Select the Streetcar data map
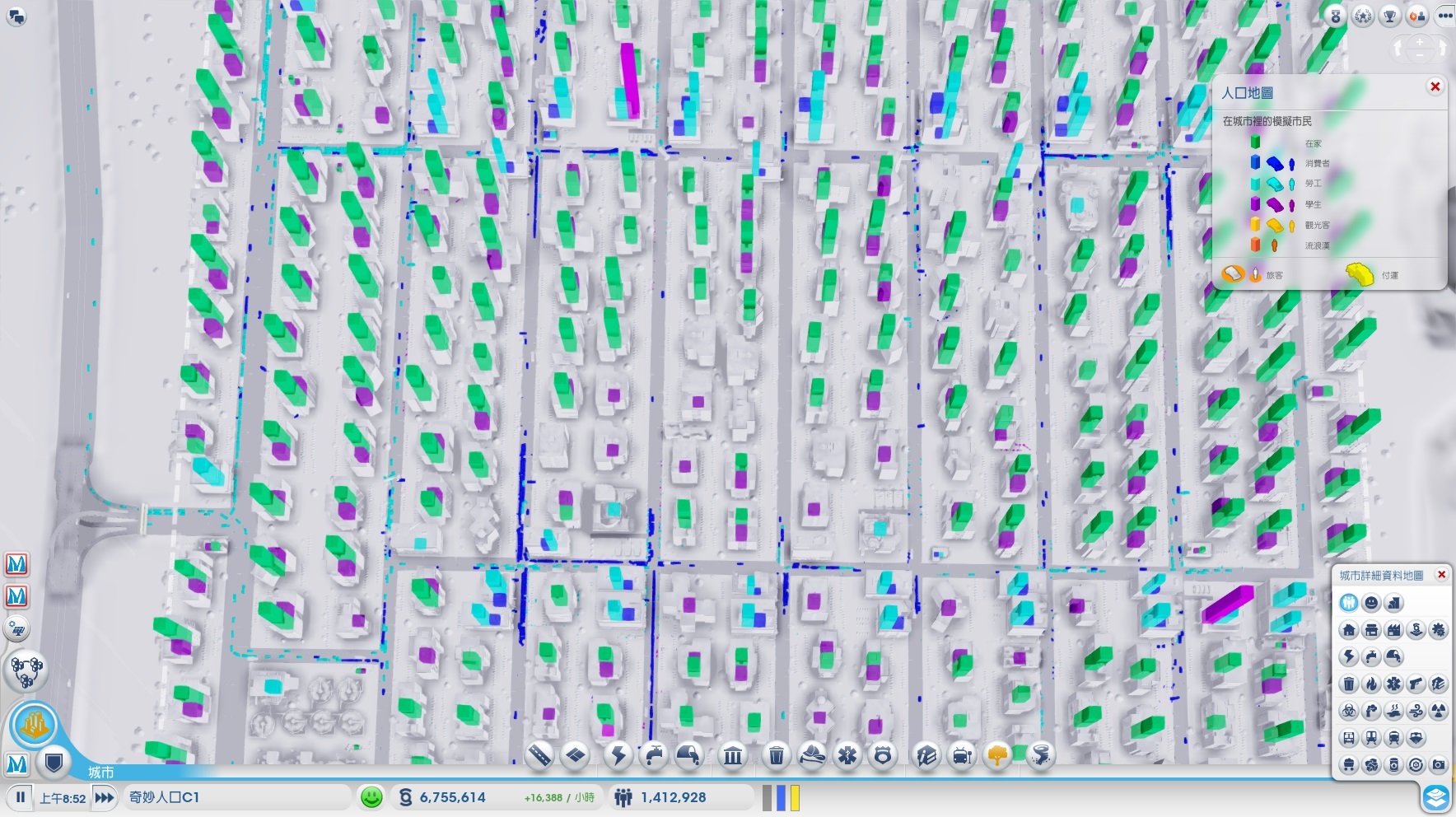This screenshot has width=1456, height=817. click(1371, 738)
